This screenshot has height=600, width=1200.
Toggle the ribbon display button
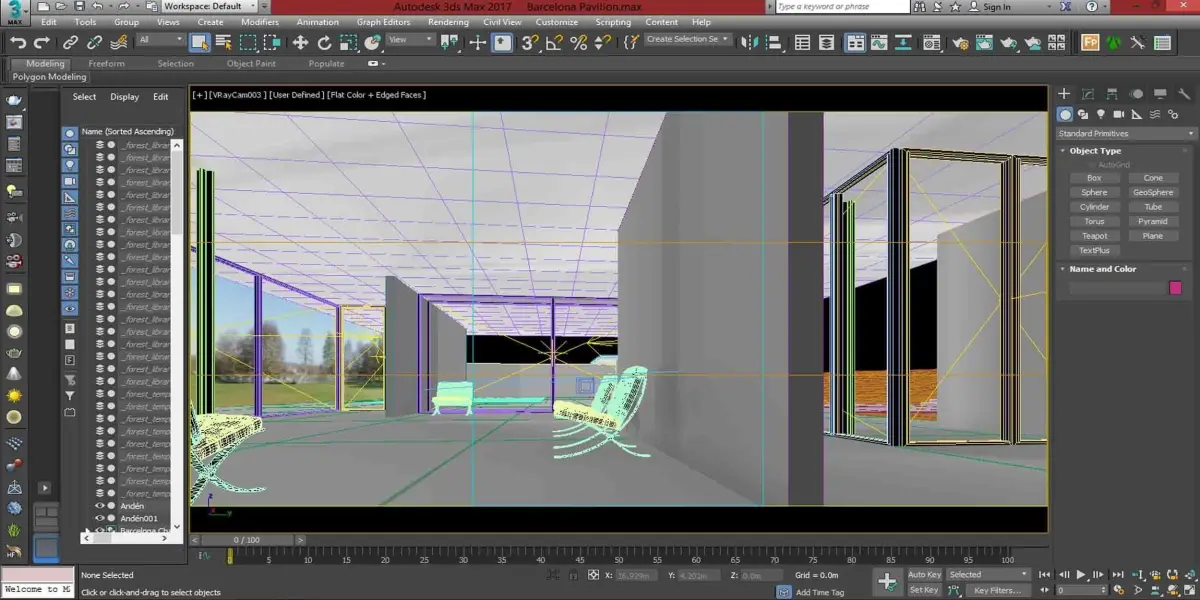point(855,42)
